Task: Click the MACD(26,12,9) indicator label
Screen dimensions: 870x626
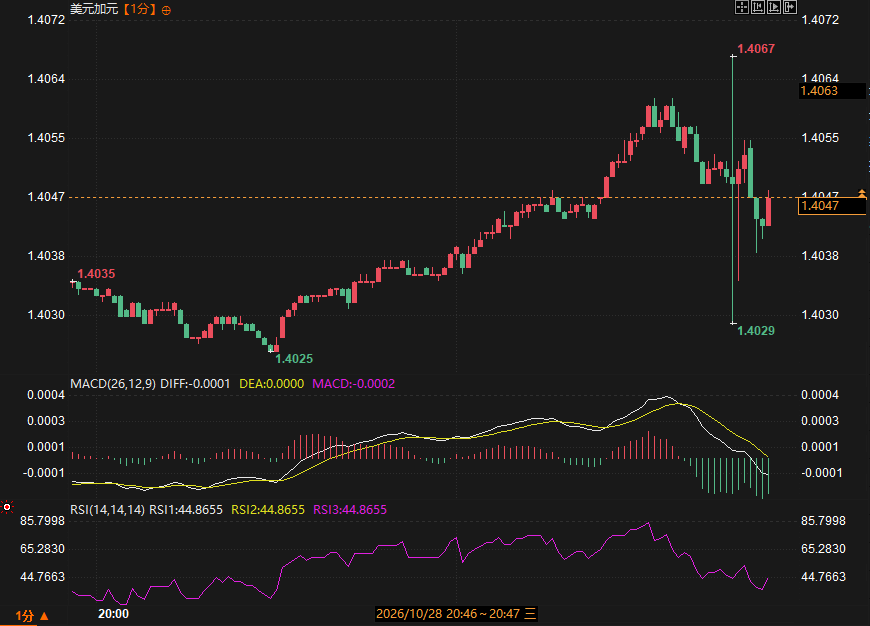Action: point(113,383)
